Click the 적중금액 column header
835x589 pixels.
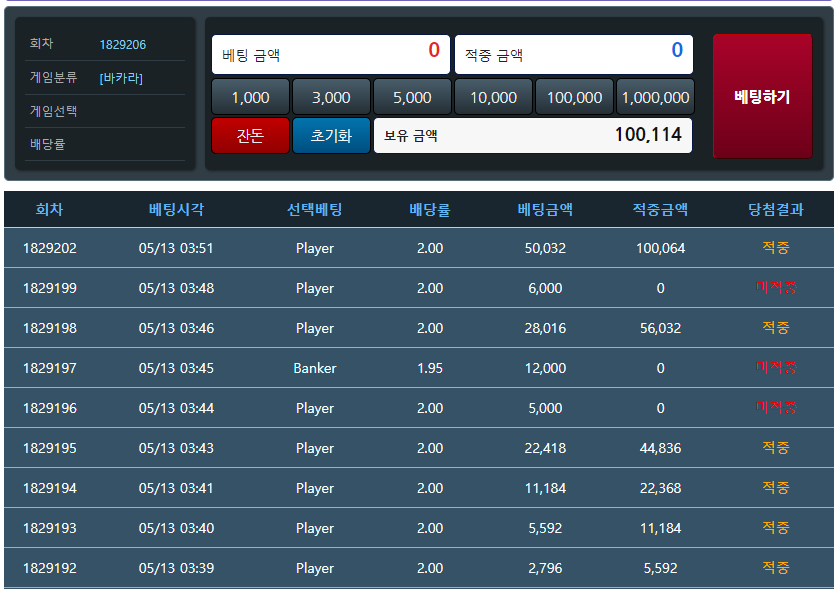click(x=660, y=209)
